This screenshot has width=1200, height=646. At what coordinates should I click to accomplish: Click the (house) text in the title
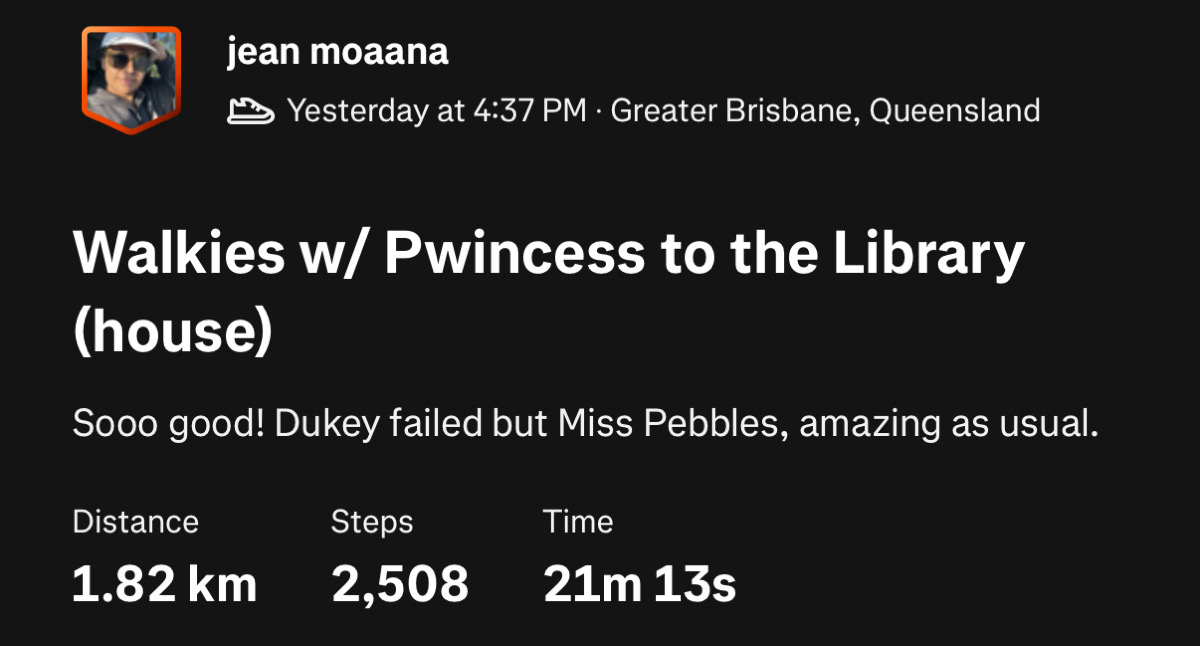pyautogui.click(x=172, y=332)
